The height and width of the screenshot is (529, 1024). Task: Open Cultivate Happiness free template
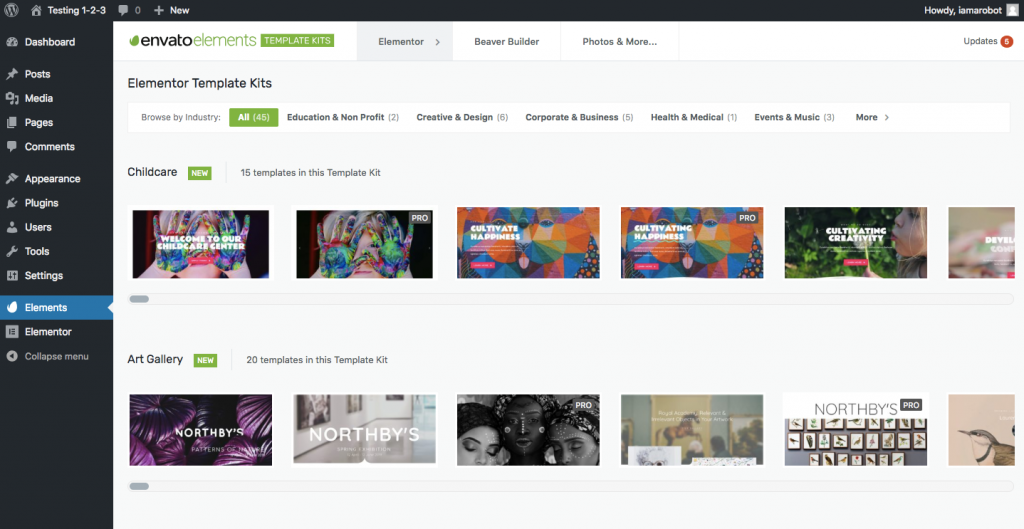(528, 243)
